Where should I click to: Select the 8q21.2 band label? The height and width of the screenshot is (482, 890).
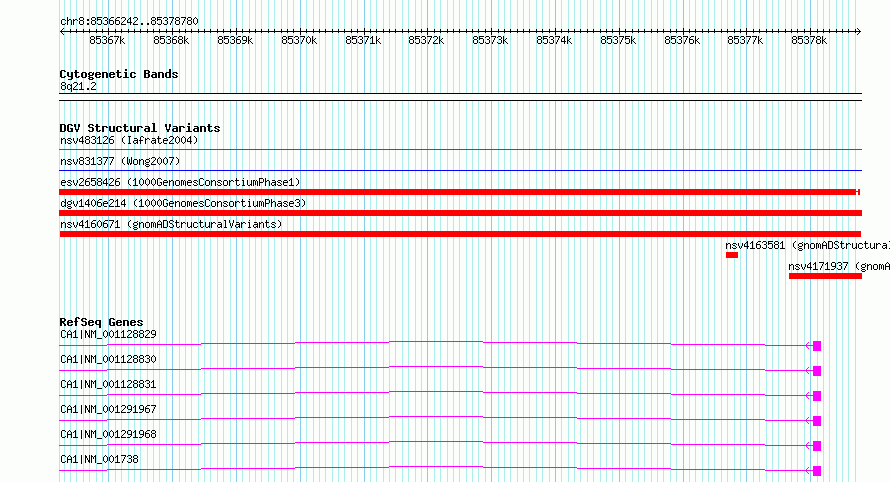78,86
